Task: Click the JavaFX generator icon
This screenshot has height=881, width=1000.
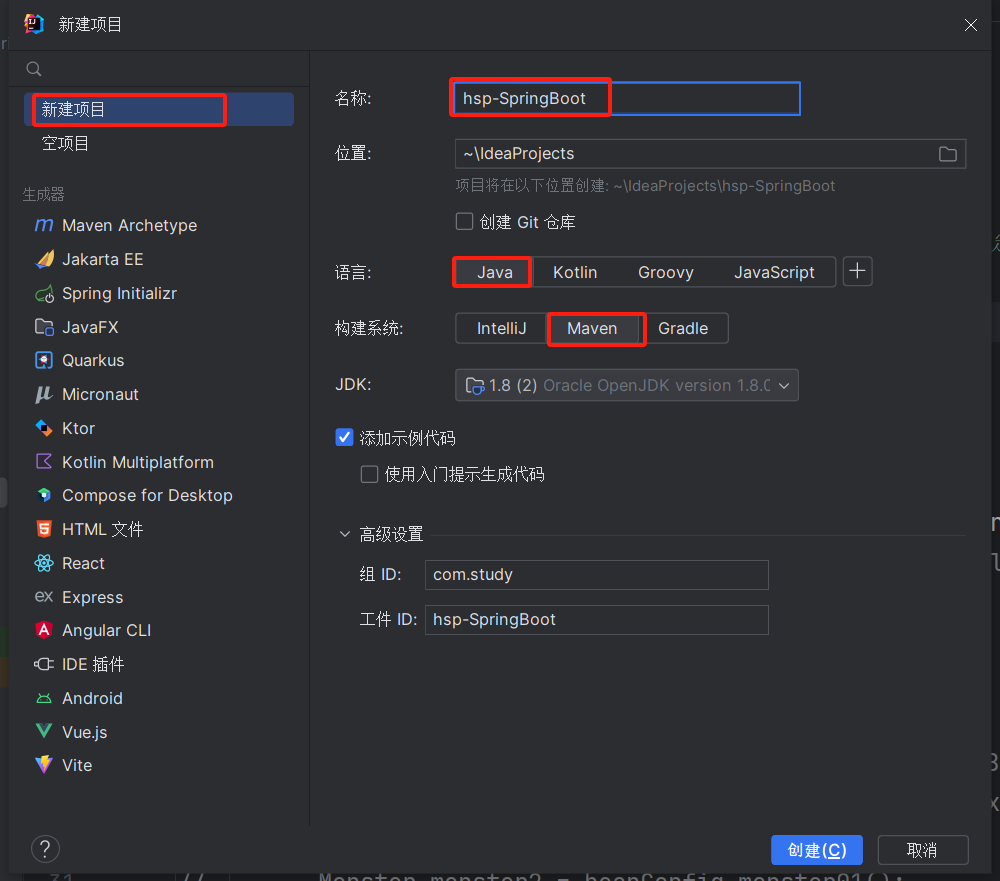Action: coord(43,327)
